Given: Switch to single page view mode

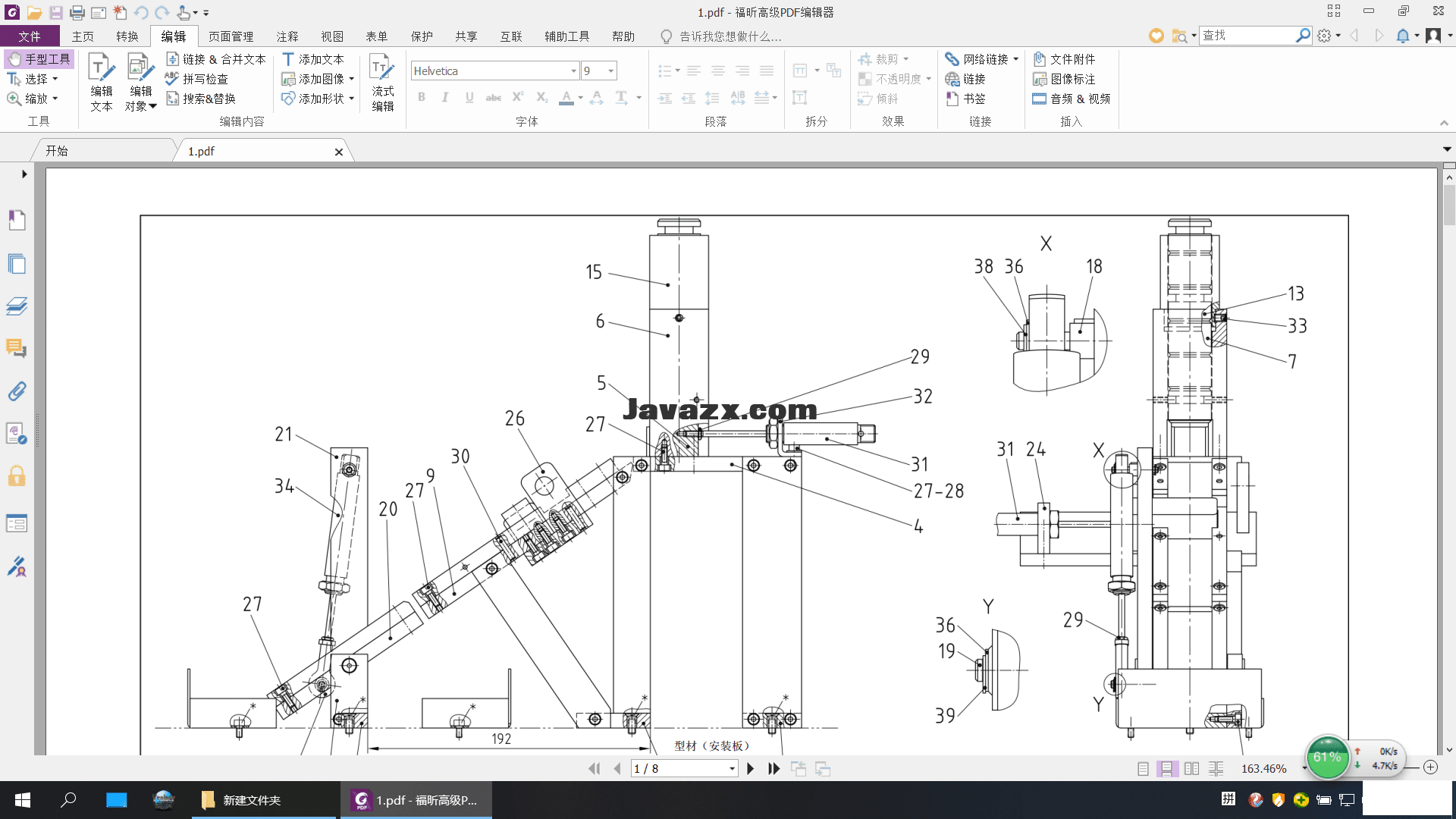Looking at the screenshot, I should (x=1143, y=768).
